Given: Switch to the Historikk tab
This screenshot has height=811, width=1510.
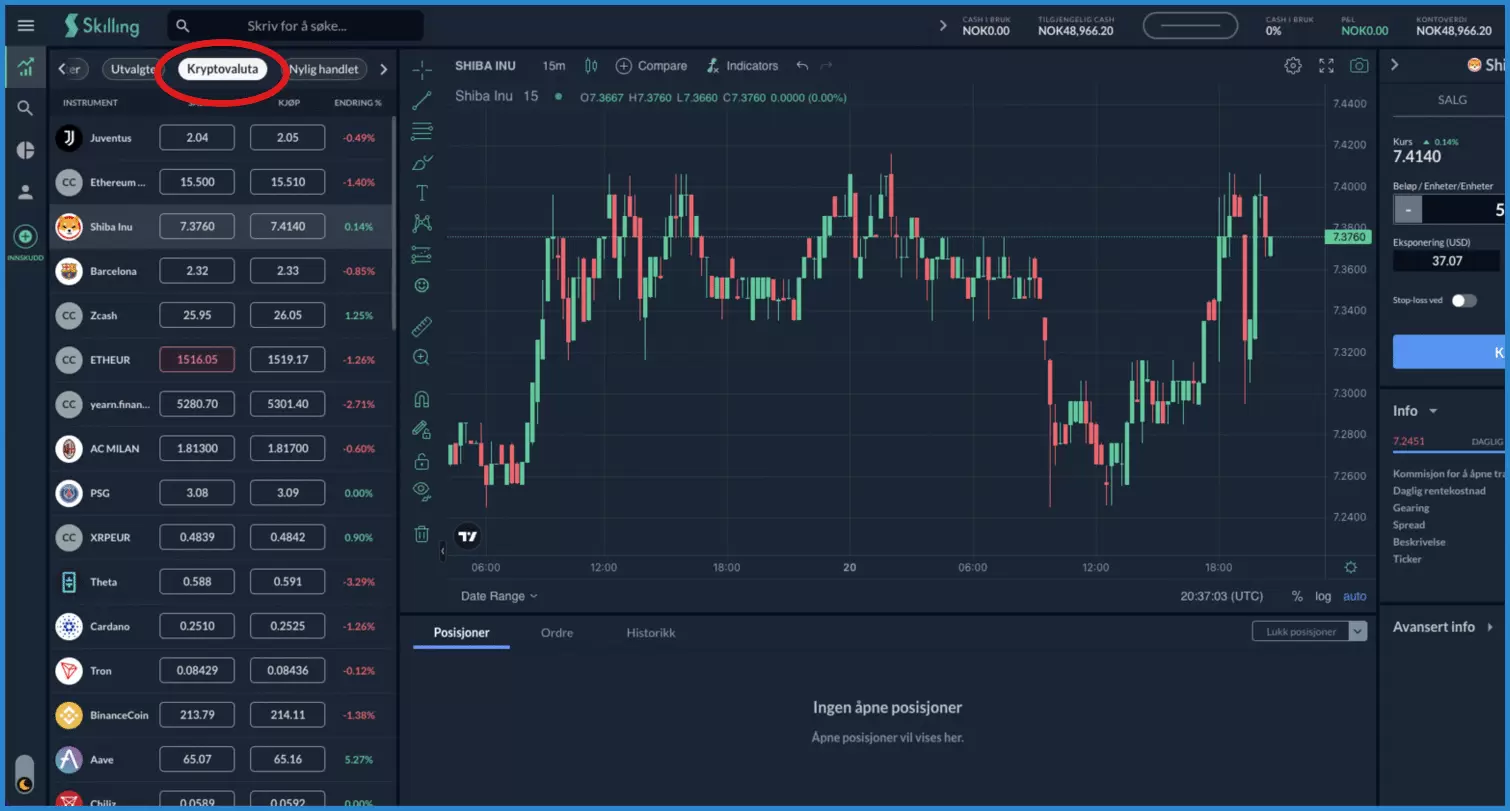Looking at the screenshot, I should pos(651,633).
